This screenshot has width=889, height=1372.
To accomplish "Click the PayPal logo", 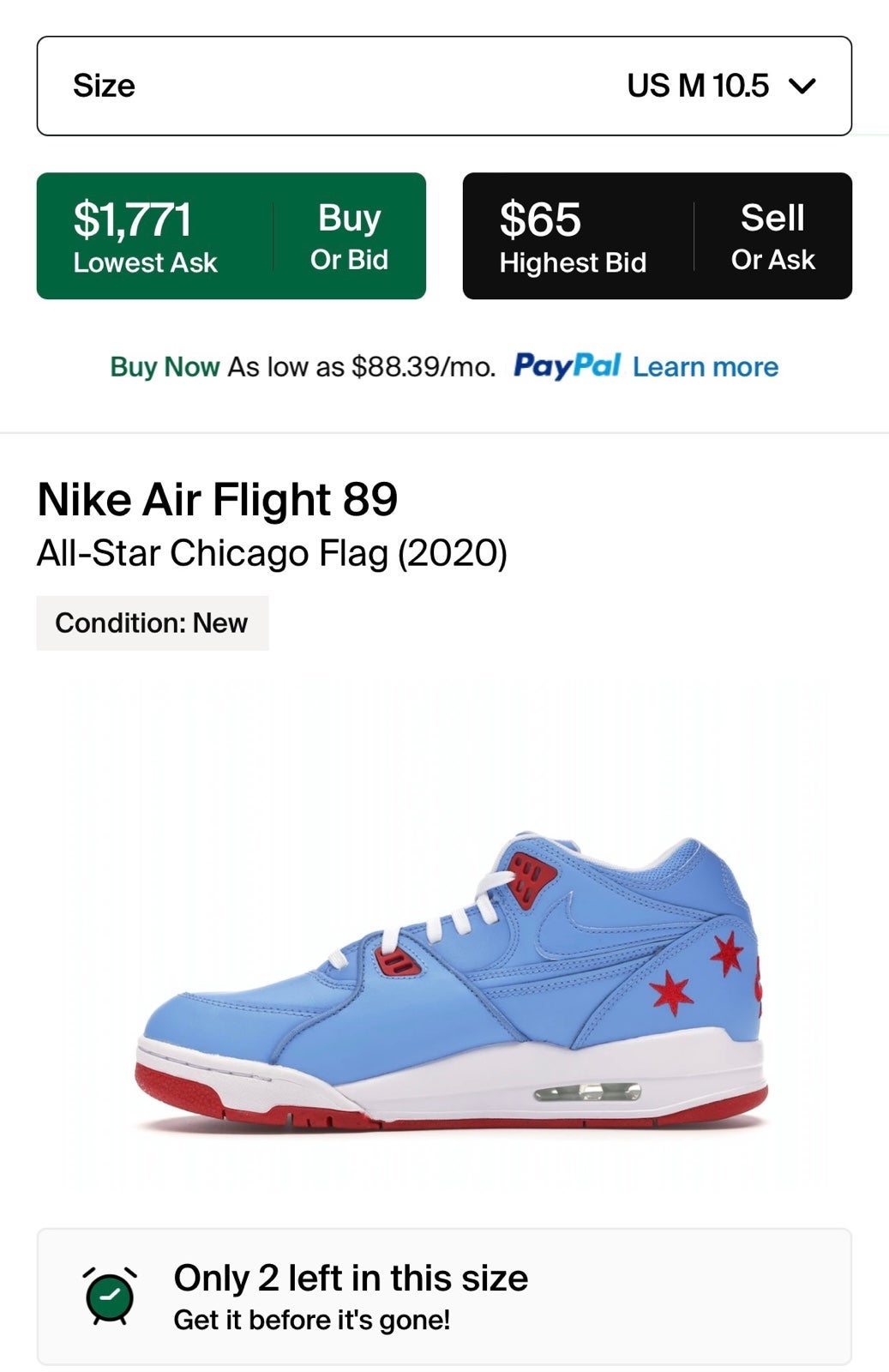I will pos(567,366).
